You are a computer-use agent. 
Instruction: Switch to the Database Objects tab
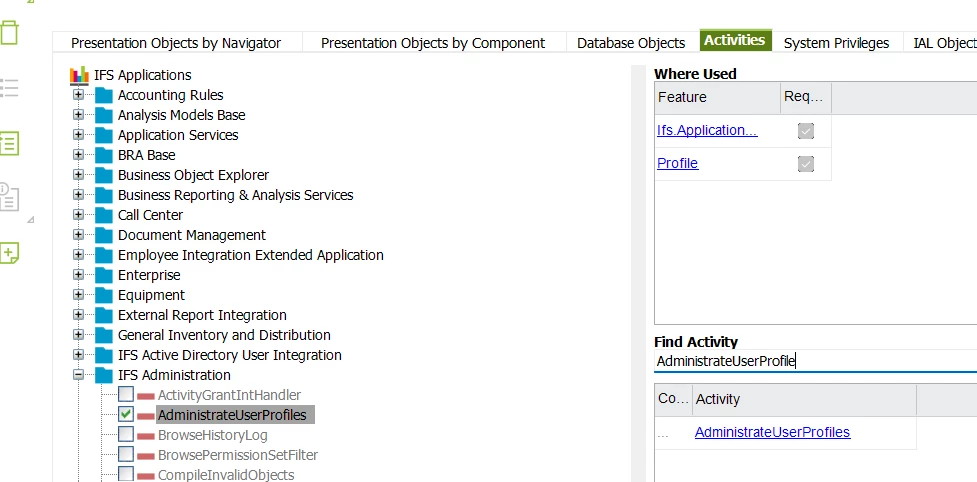tap(631, 43)
